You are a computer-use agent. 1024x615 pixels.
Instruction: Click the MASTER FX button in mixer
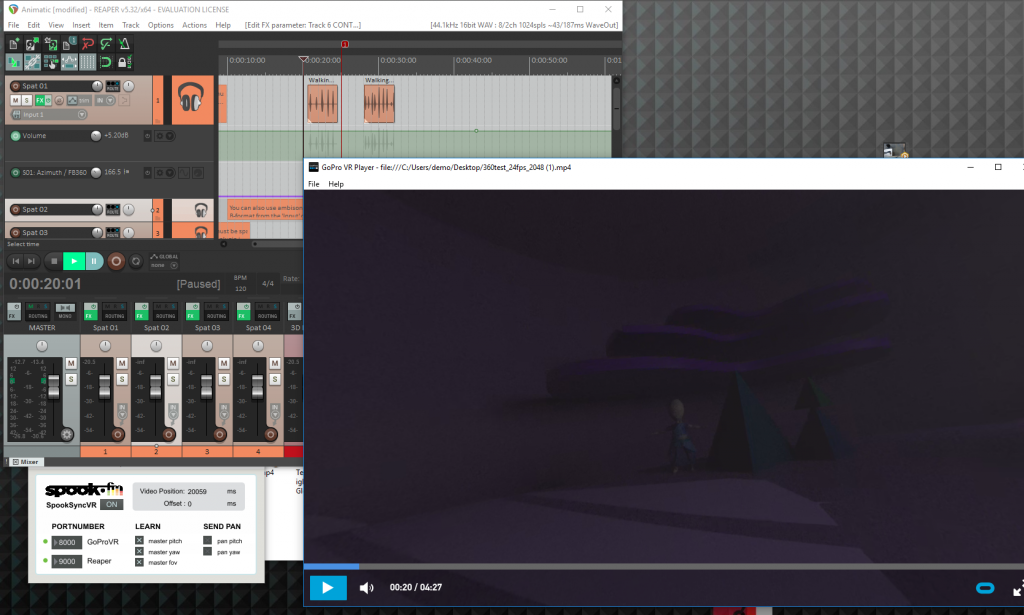click(x=14, y=311)
